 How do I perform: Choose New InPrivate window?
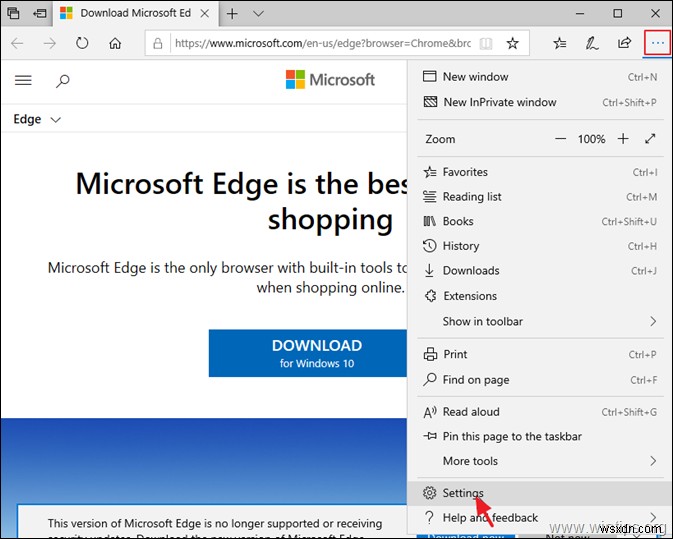pos(540,102)
